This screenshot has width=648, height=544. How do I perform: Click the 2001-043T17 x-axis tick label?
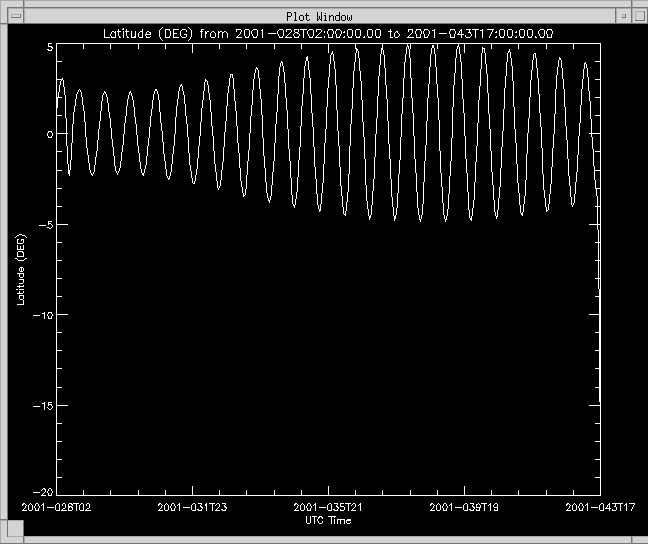599,508
